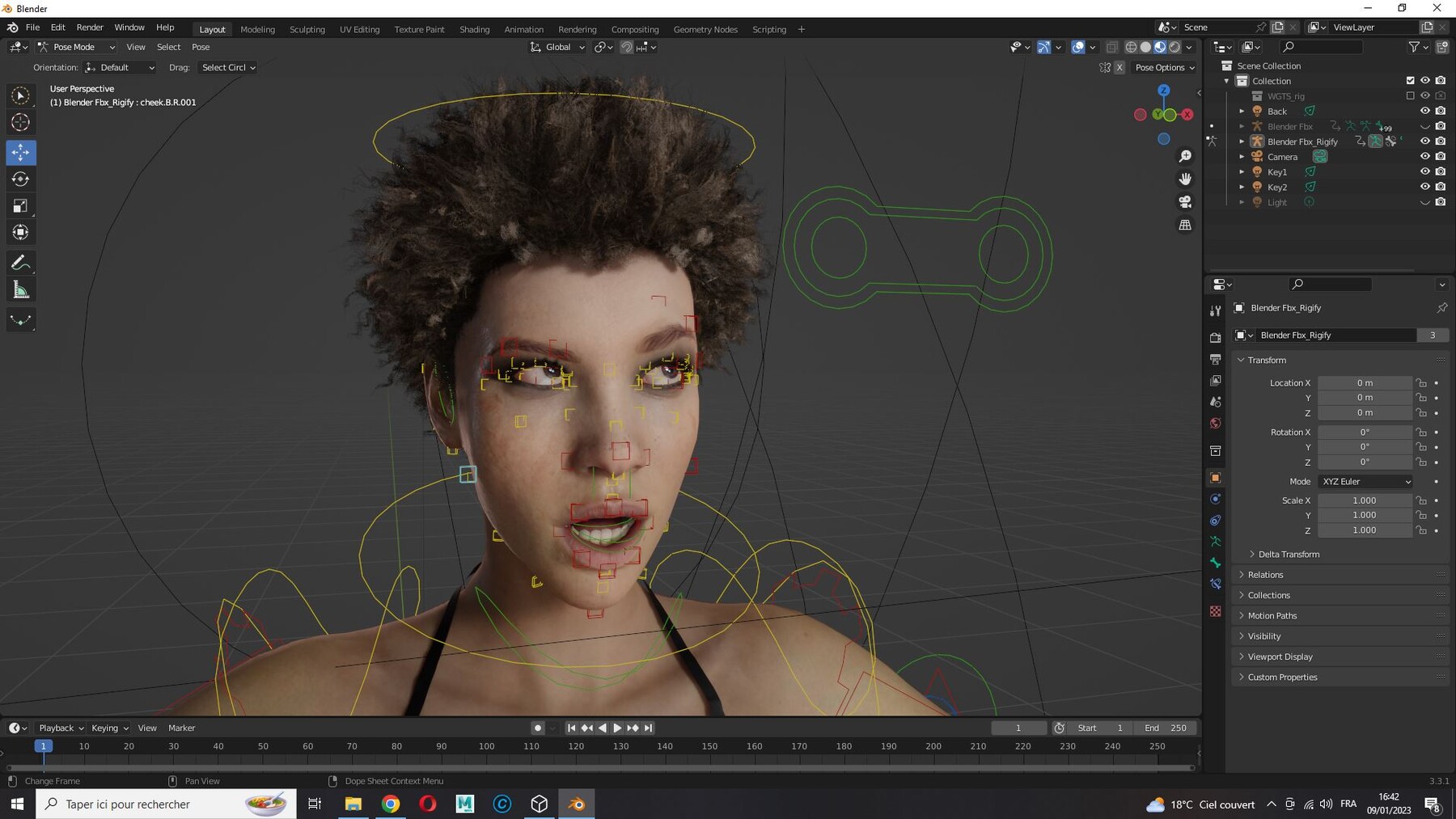Viewport: 1456px width, 819px height.
Task: Hide the Key1 object in outliner
Action: pos(1424,171)
